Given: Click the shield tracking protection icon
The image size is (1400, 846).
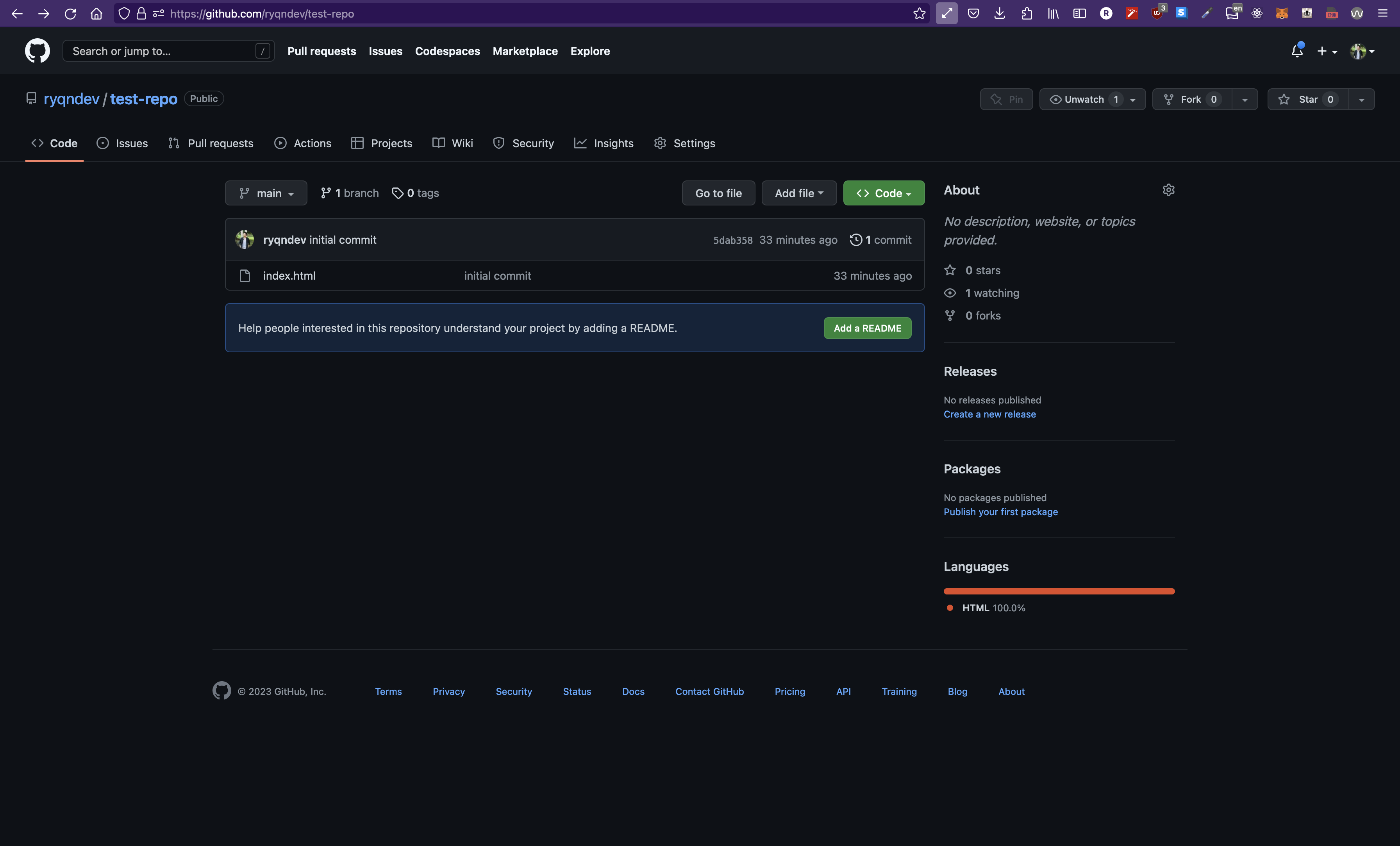Looking at the screenshot, I should [x=124, y=14].
